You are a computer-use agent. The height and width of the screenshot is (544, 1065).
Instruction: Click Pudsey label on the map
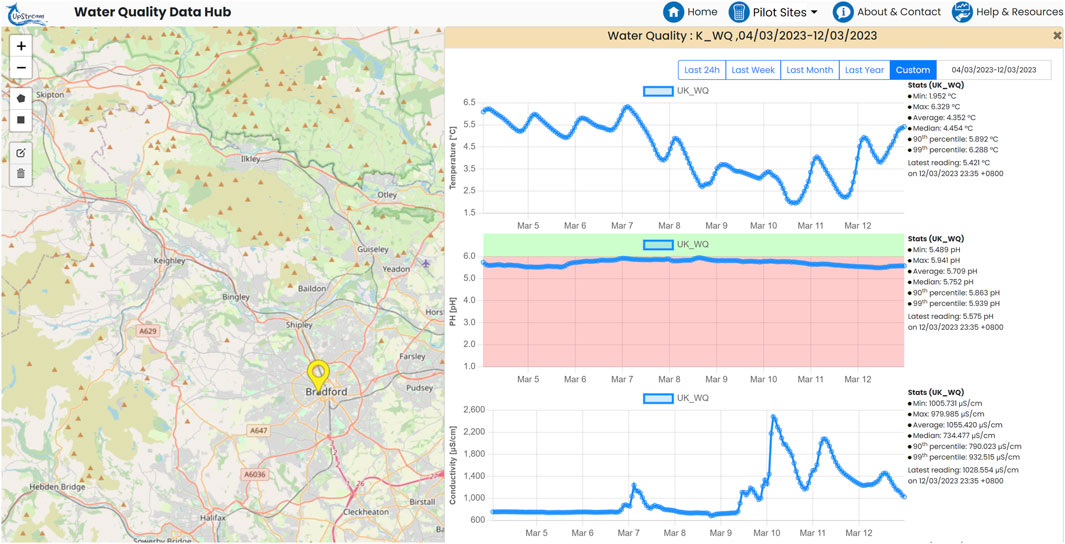coord(418,388)
